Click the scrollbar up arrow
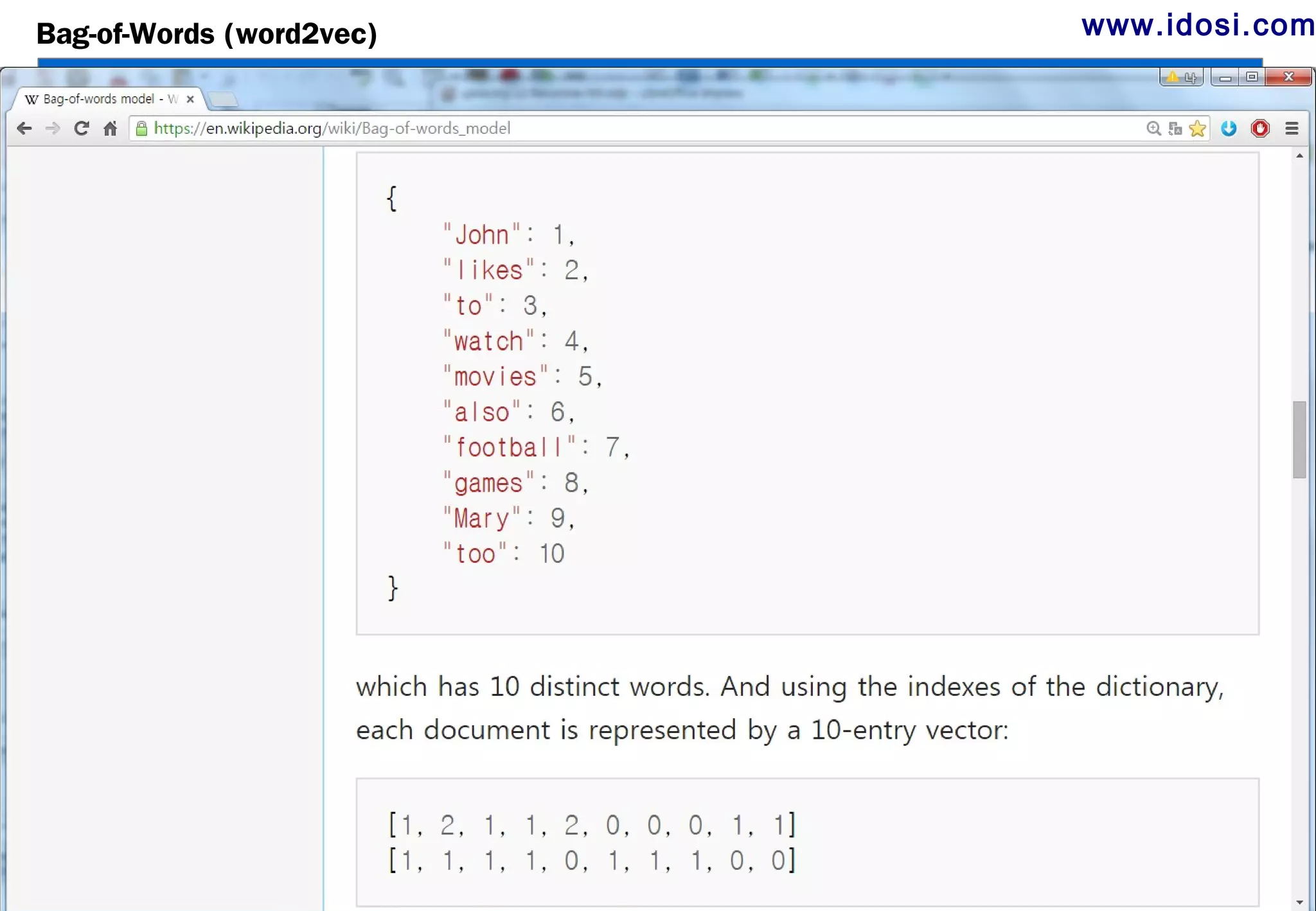1316x911 pixels. 1299,156
